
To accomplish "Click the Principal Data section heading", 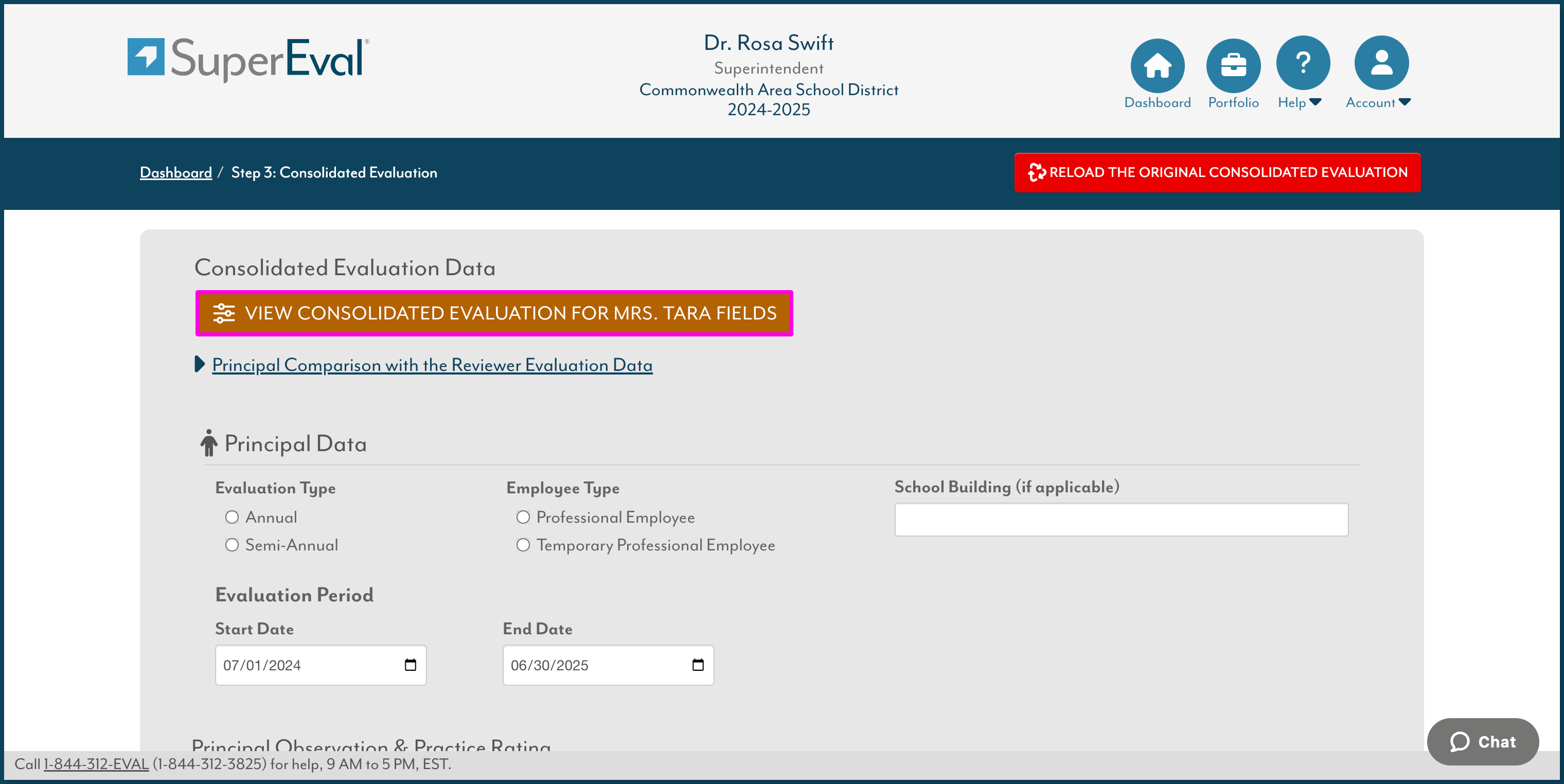I will 295,444.
